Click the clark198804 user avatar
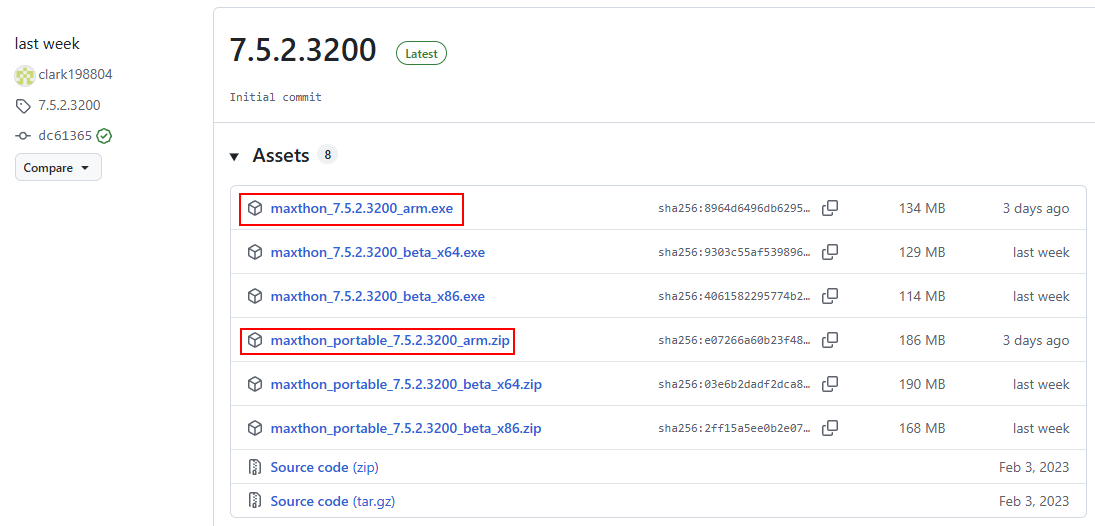1095x526 pixels. [24, 75]
